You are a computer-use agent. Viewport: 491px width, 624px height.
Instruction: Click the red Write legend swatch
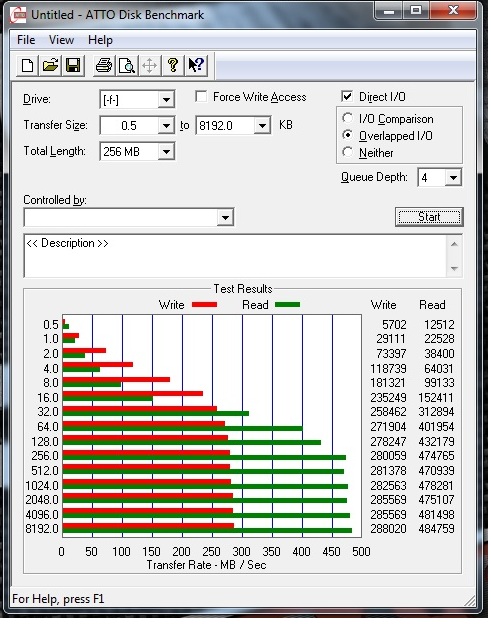[x=205, y=305]
